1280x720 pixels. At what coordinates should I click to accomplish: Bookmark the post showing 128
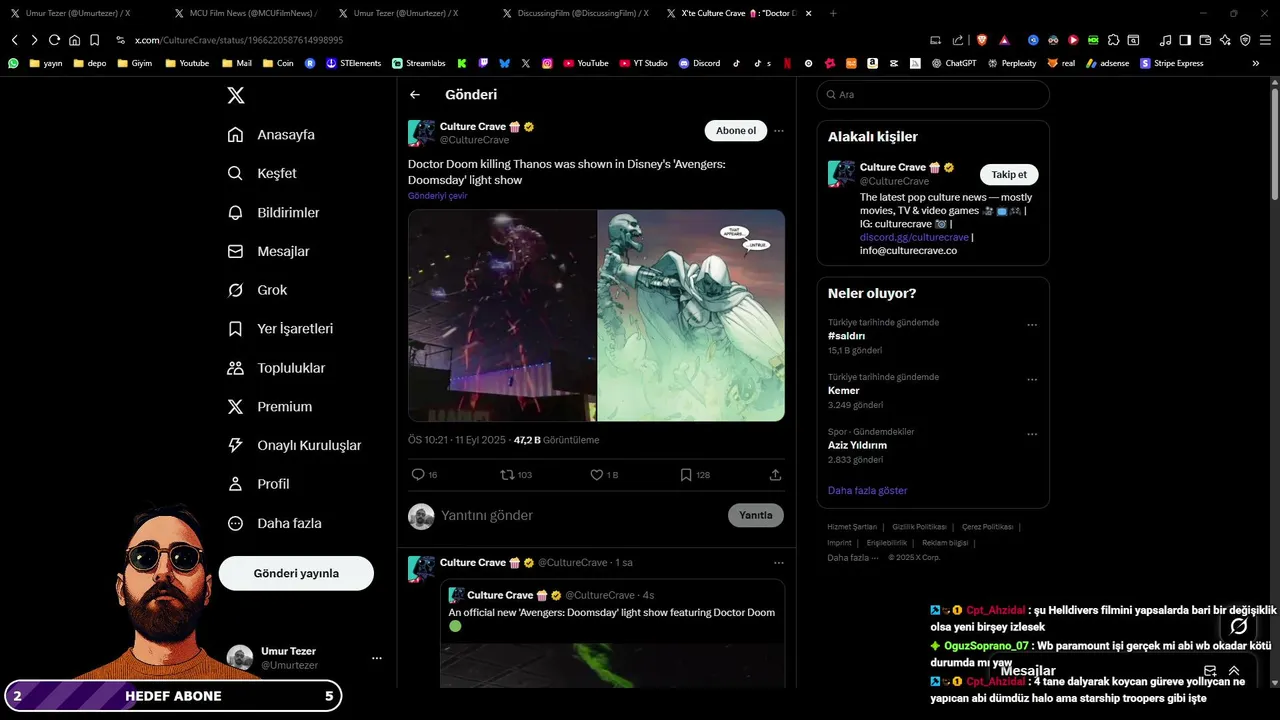(x=686, y=475)
